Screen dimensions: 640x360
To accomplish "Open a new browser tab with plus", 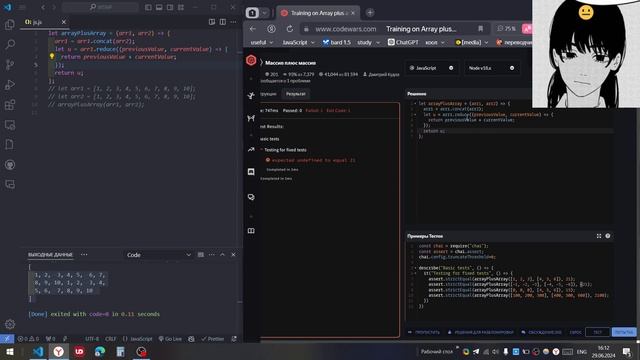I will click(x=370, y=13).
